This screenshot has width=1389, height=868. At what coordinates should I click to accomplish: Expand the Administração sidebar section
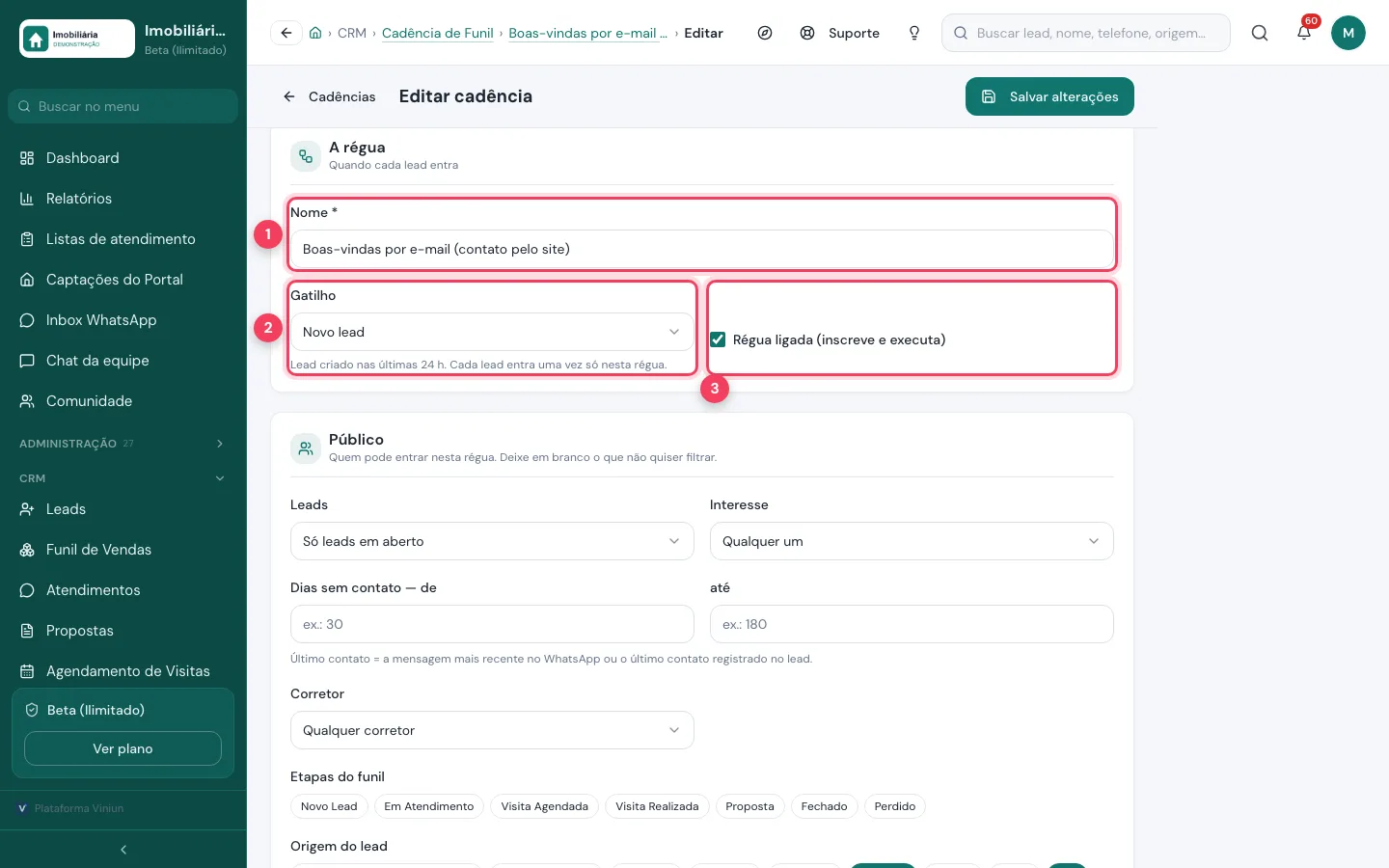(123, 444)
